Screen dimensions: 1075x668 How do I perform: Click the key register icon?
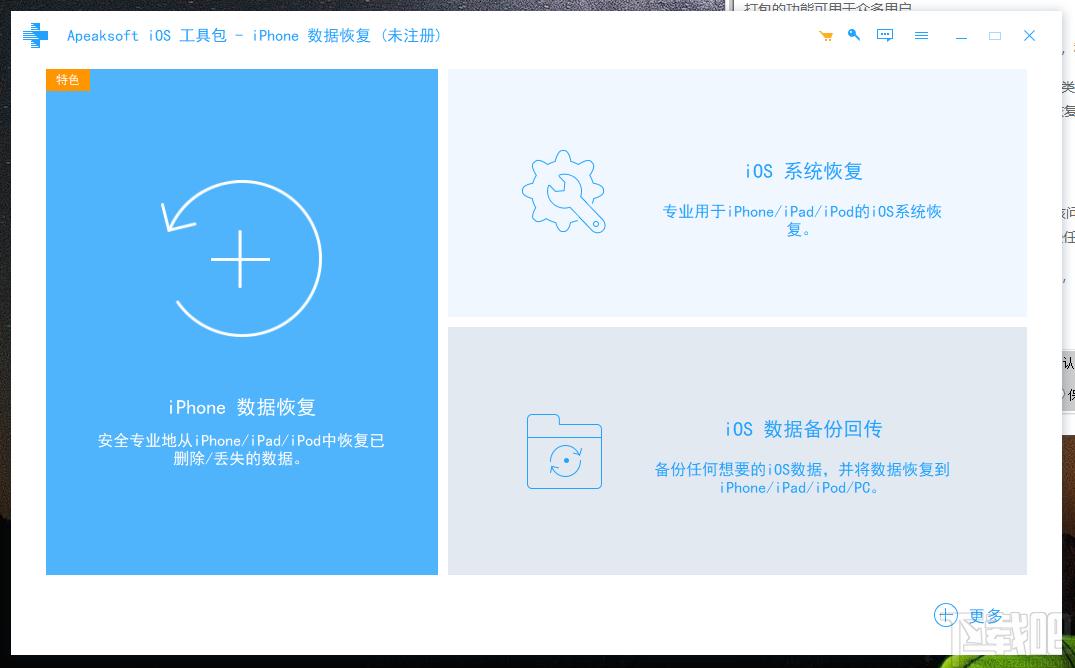(x=854, y=35)
